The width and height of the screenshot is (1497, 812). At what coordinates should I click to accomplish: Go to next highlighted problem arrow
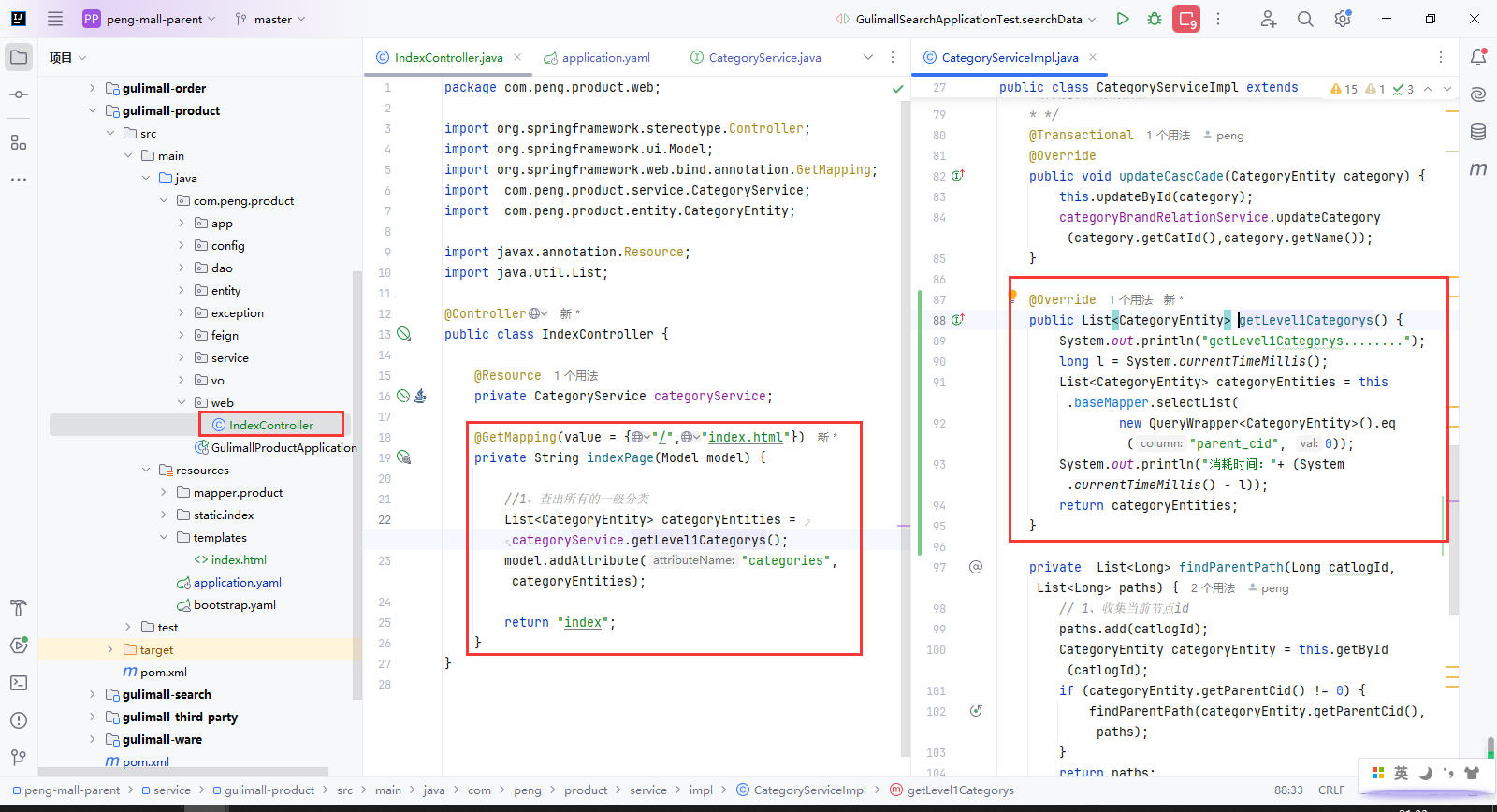pos(1447,89)
